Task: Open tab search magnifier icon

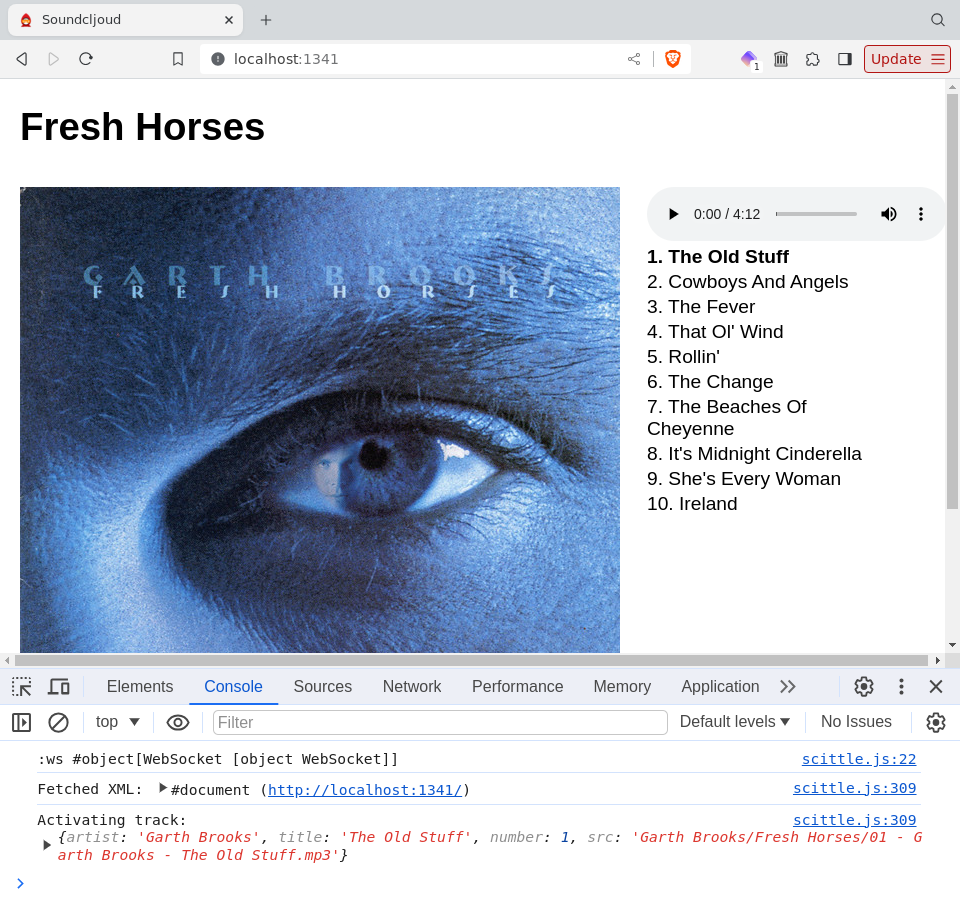Action: 937,20
